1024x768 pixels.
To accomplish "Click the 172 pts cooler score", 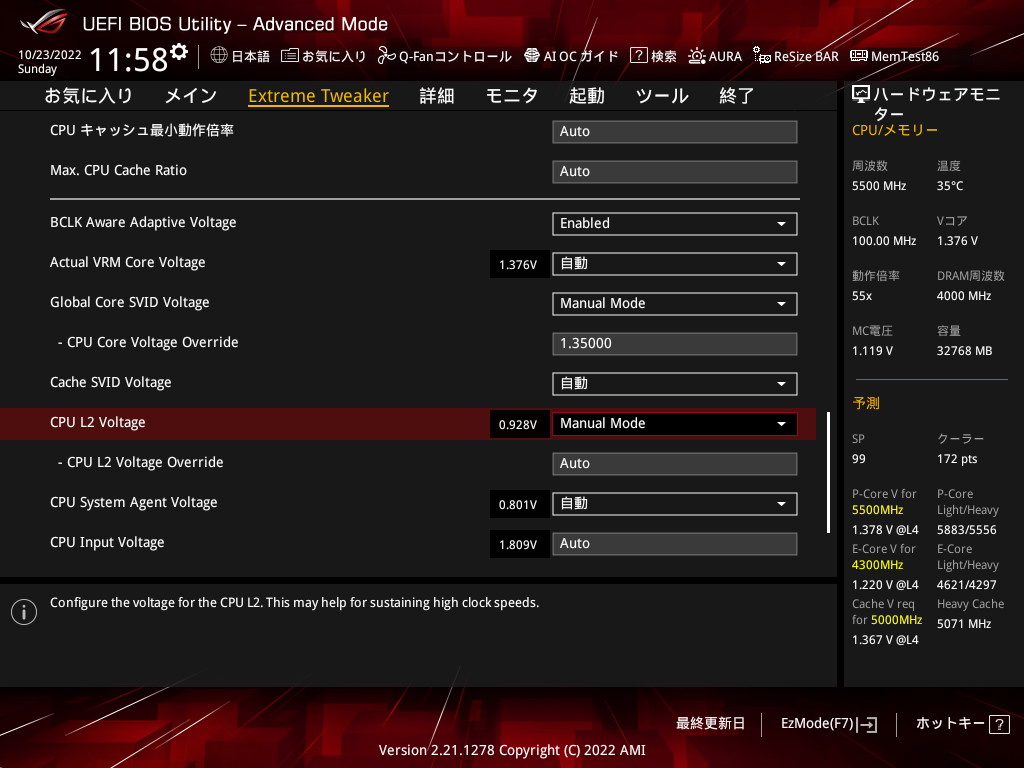I will coord(957,459).
